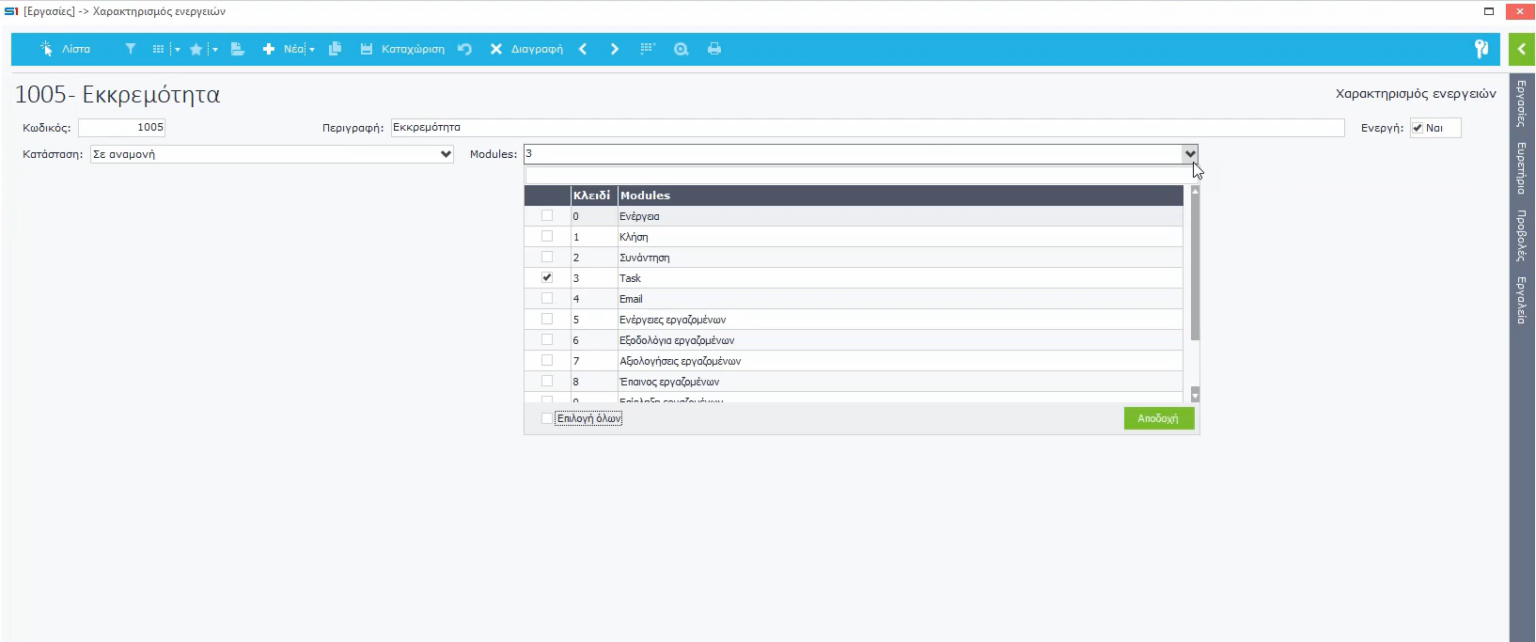Collapse the Modules dropdown arrow
The width and height of the screenshot is (1536, 642).
(1190, 154)
